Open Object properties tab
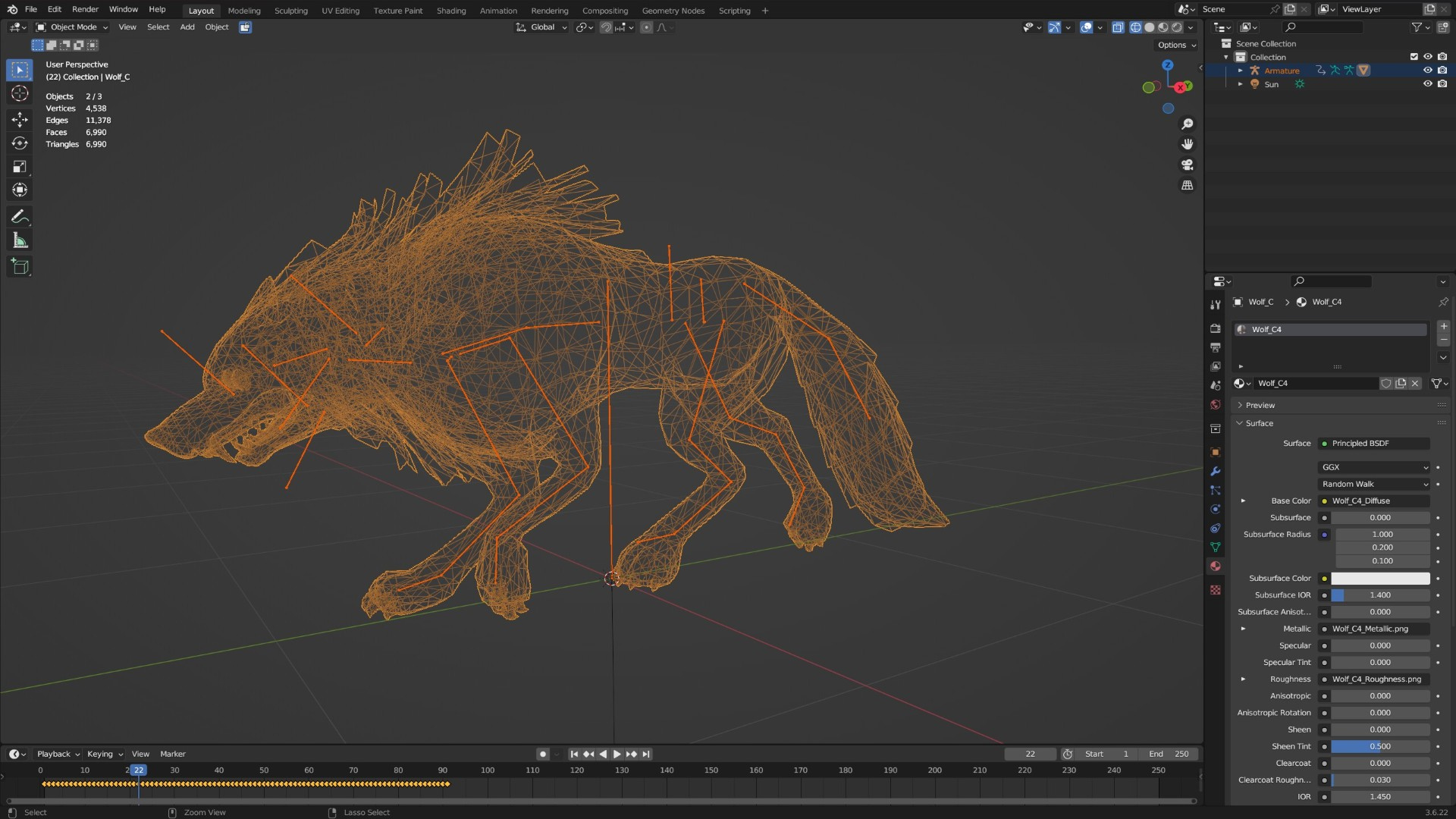The height and width of the screenshot is (819, 1456). pyautogui.click(x=1216, y=452)
